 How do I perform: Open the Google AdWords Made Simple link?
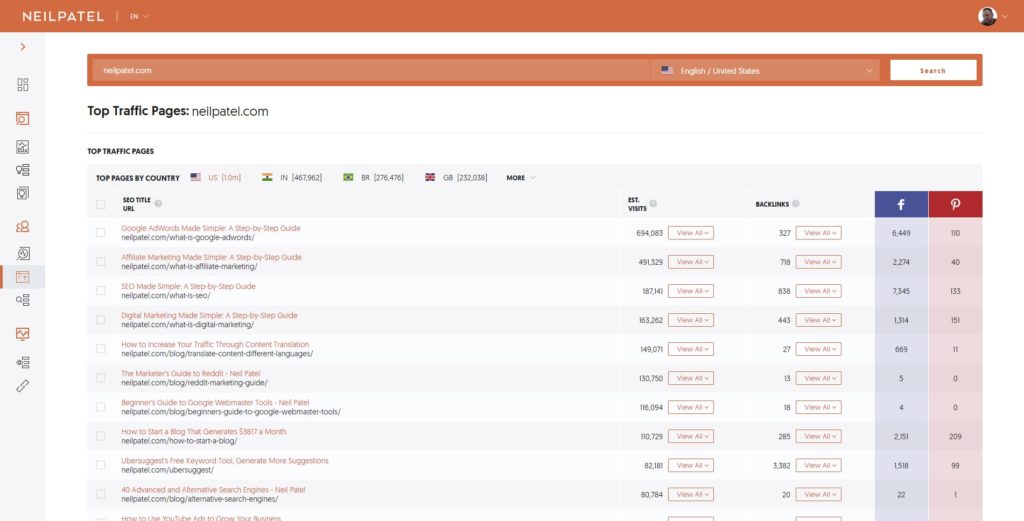pos(210,228)
